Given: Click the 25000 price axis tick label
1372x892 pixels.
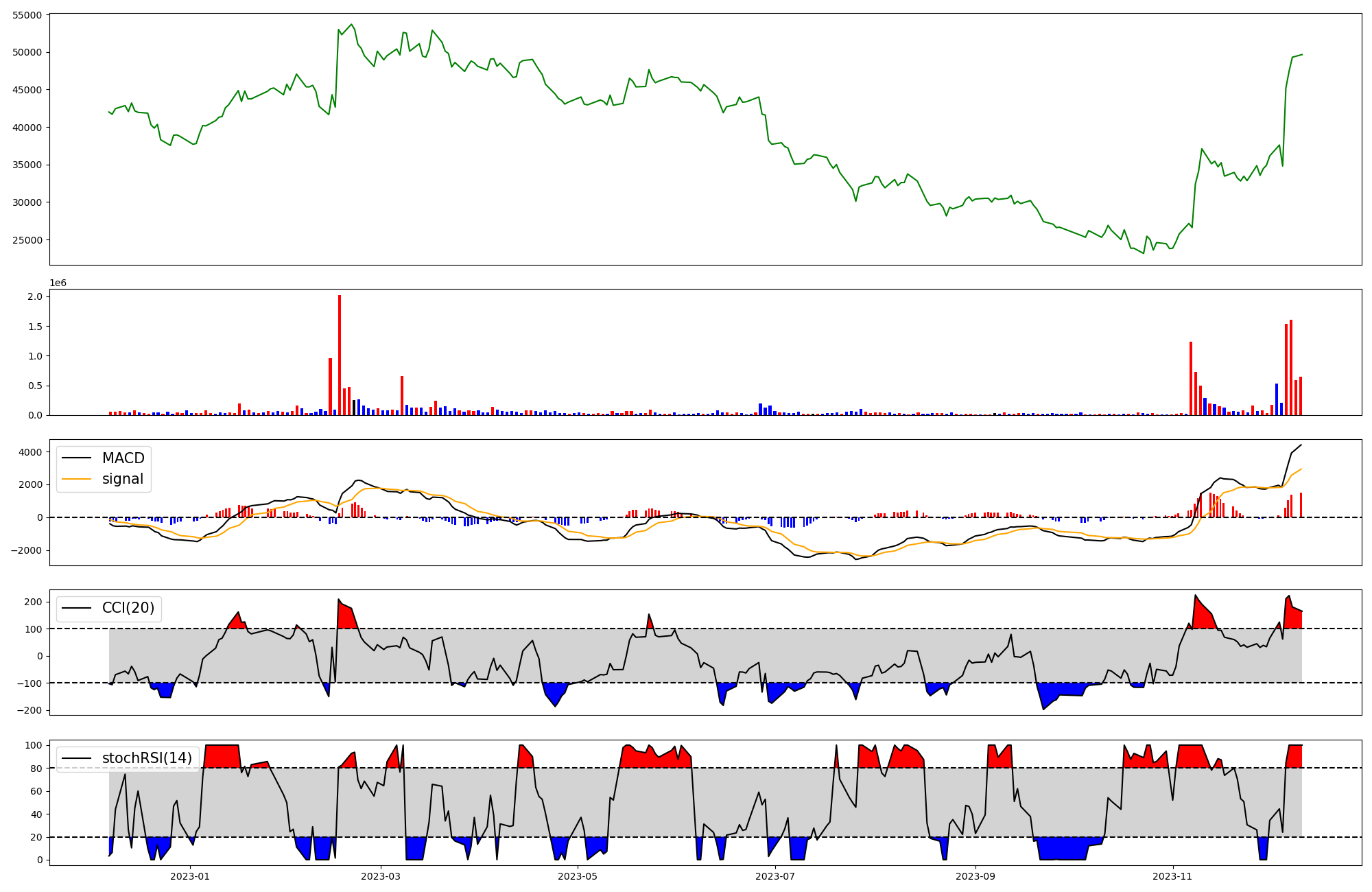Looking at the screenshot, I should [27, 240].
